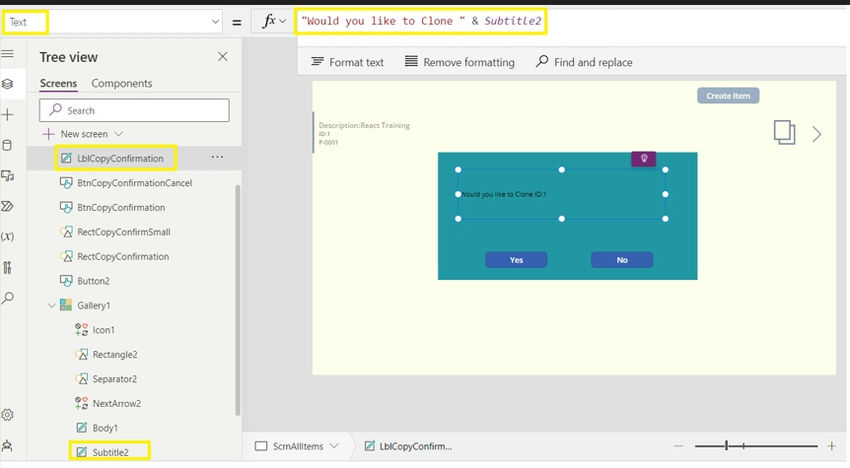Open the virtual agent icon at bottom of rail
This screenshot has width=850, height=468.
8,446
